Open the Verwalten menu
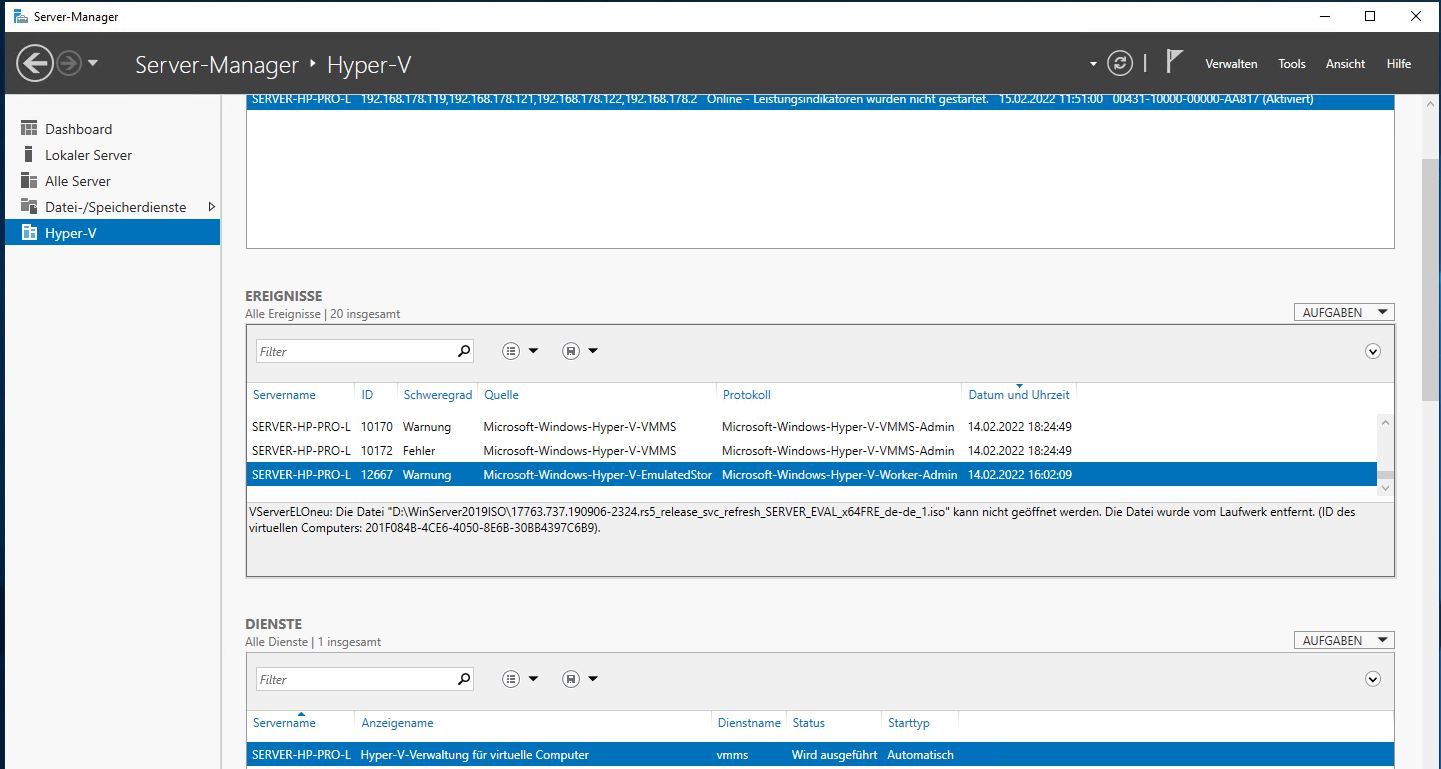The image size is (1441, 769). [x=1231, y=63]
